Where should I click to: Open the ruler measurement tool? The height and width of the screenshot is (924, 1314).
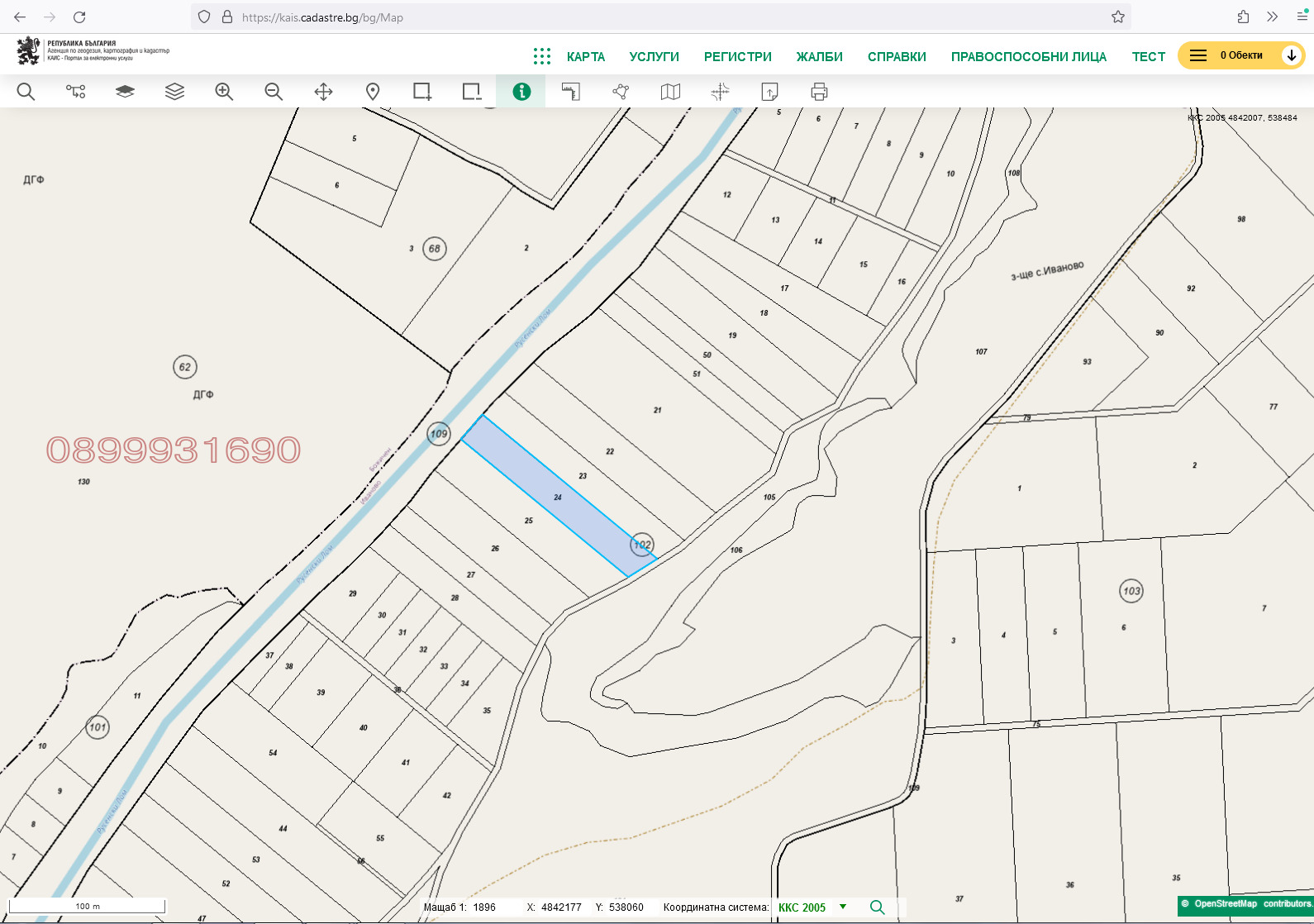571,92
